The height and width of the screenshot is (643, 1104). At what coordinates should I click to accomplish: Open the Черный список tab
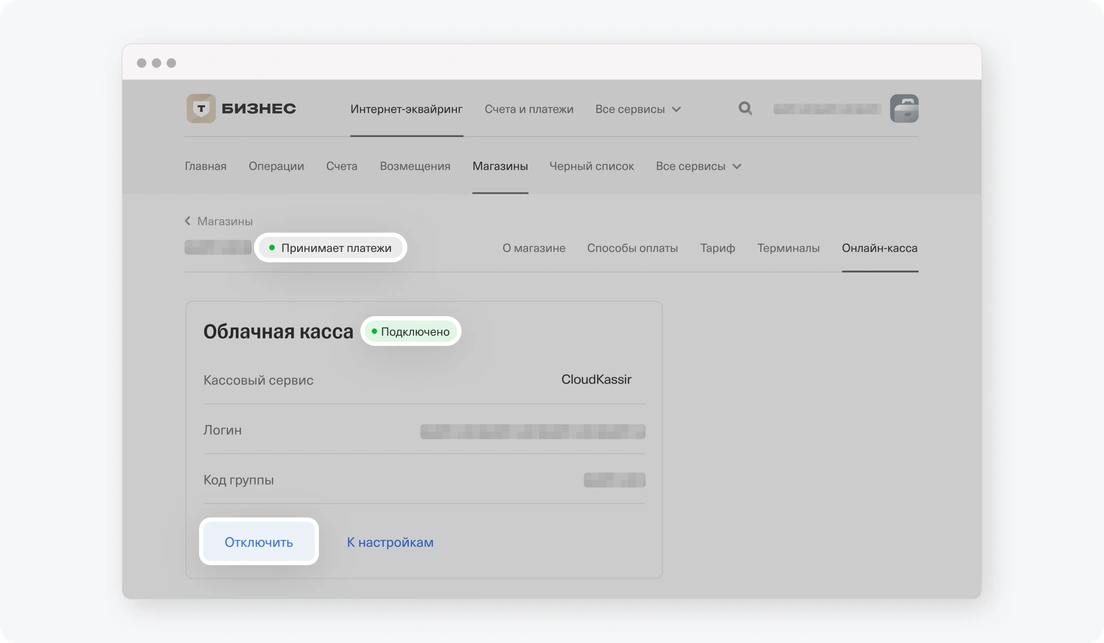click(591, 166)
